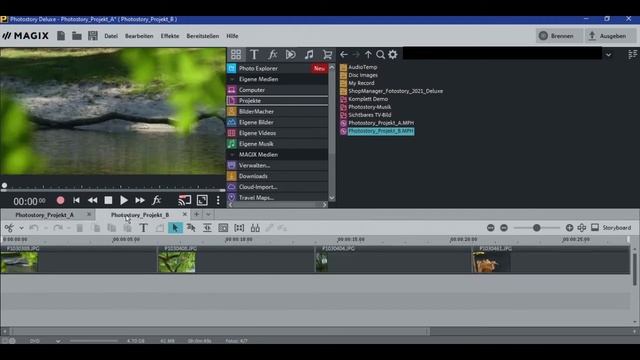Go up one folder with the up arrow
Screen dimensions: 640x360
click(x=368, y=54)
